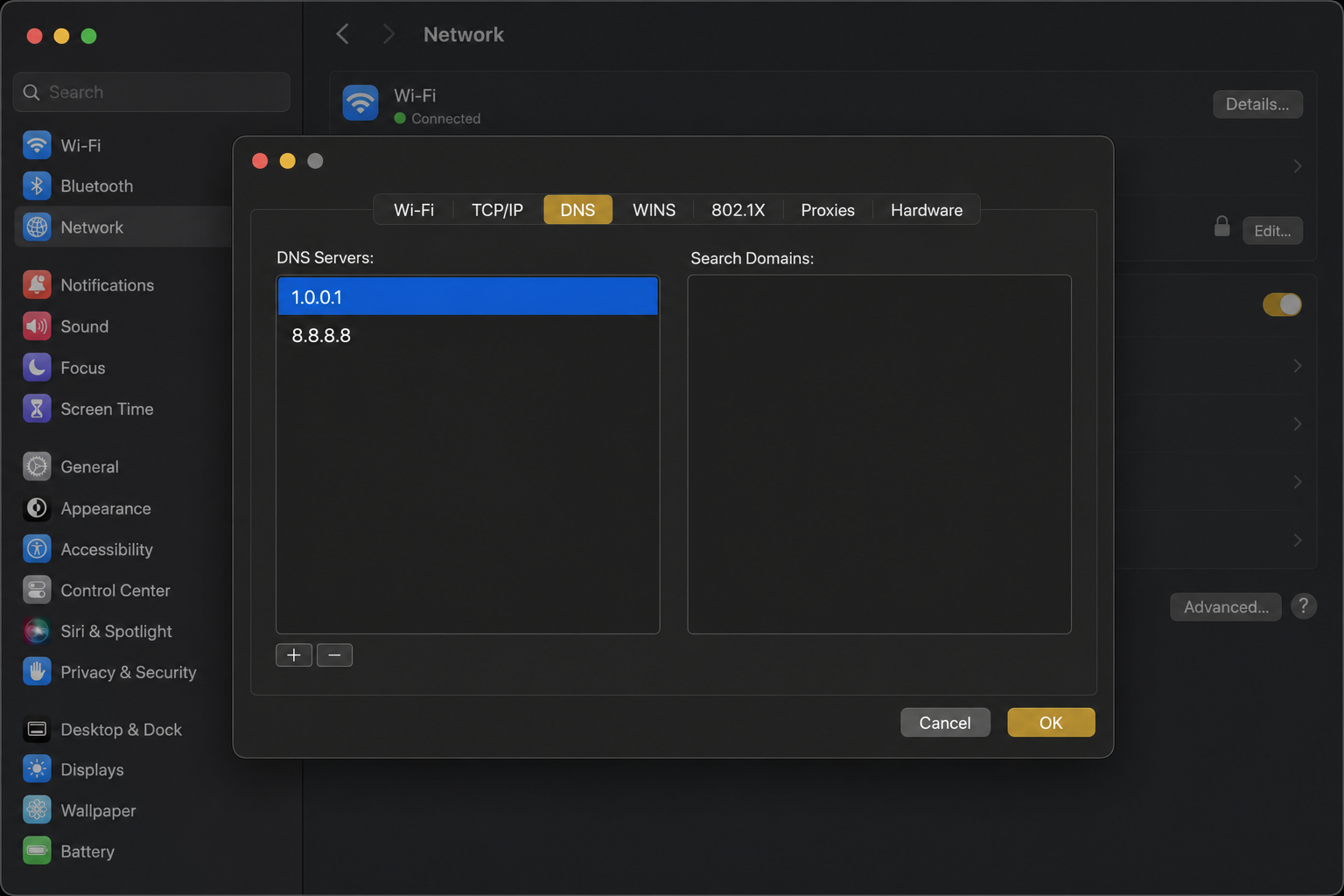1344x896 pixels.
Task: Add a DNS server with plus button
Action: [294, 655]
